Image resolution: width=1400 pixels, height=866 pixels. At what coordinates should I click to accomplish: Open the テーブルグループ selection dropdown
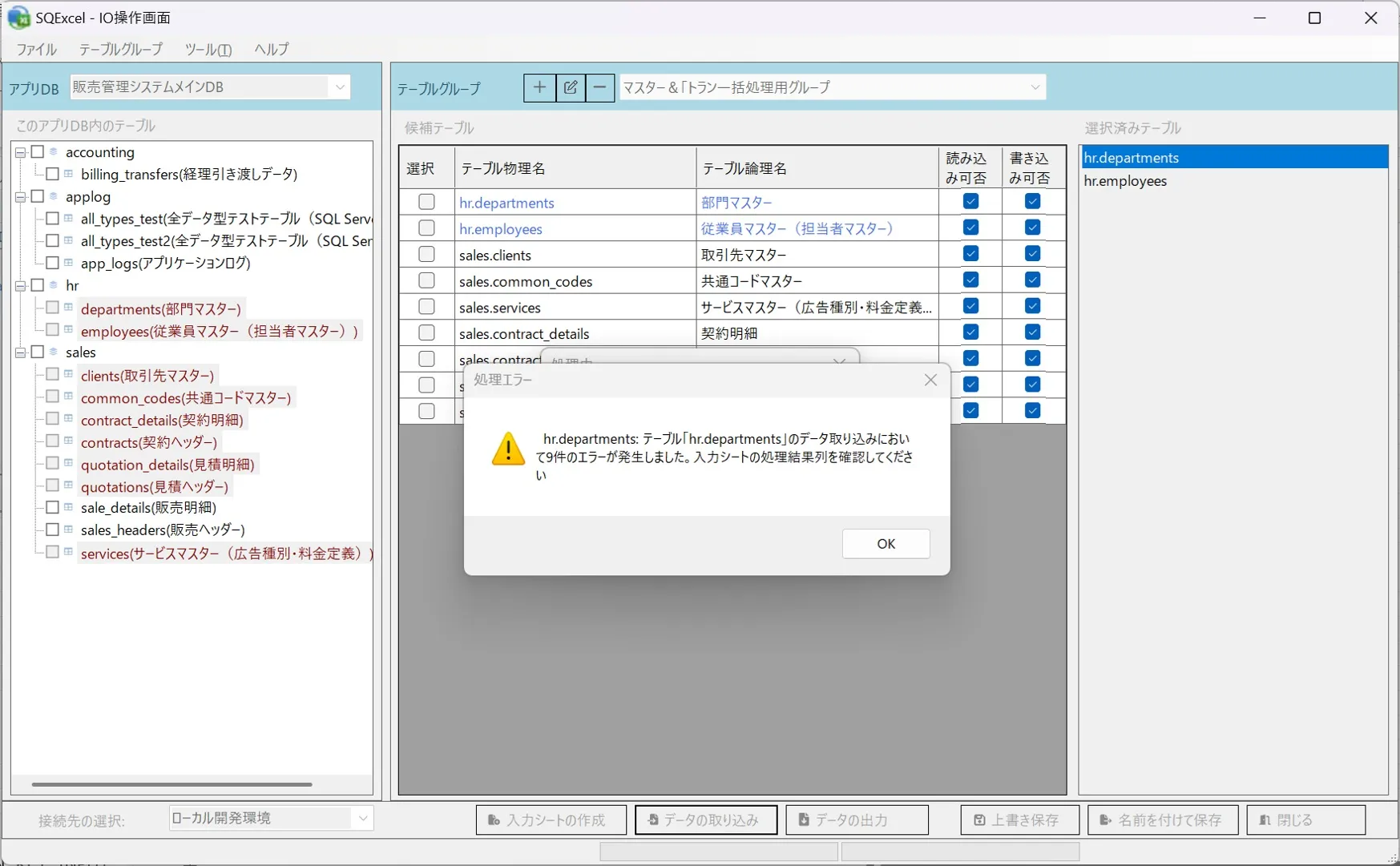click(833, 87)
